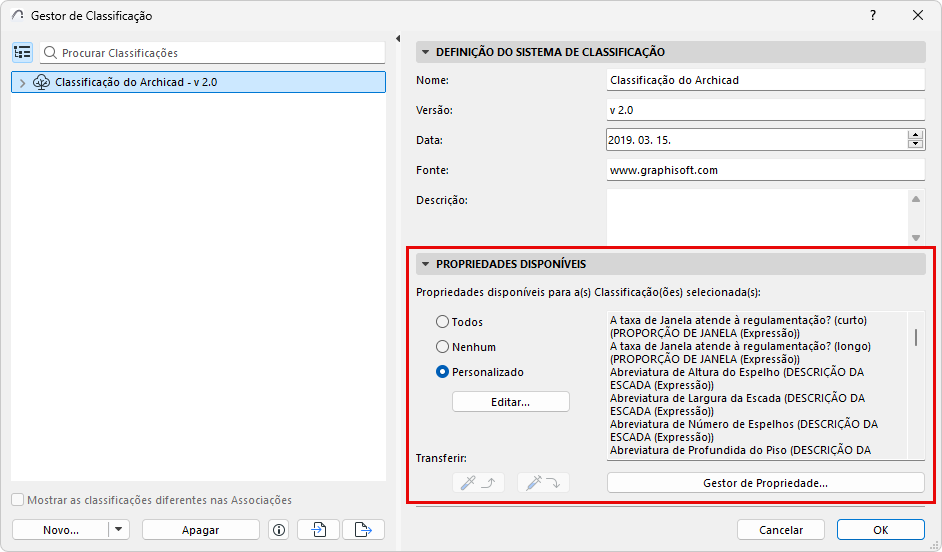Click the properties list scrollbar thumb

[x=916, y=338]
